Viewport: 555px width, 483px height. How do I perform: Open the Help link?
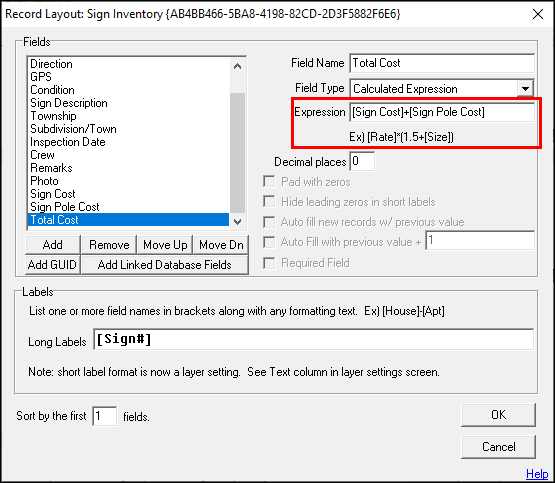pyautogui.click(x=537, y=474)
